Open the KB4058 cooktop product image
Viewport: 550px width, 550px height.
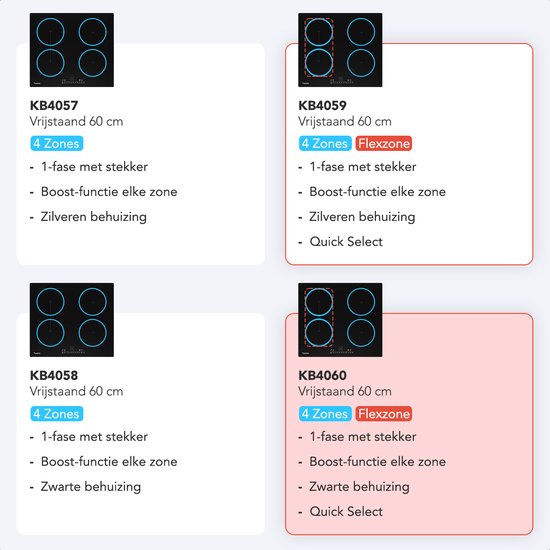(72, 320)
